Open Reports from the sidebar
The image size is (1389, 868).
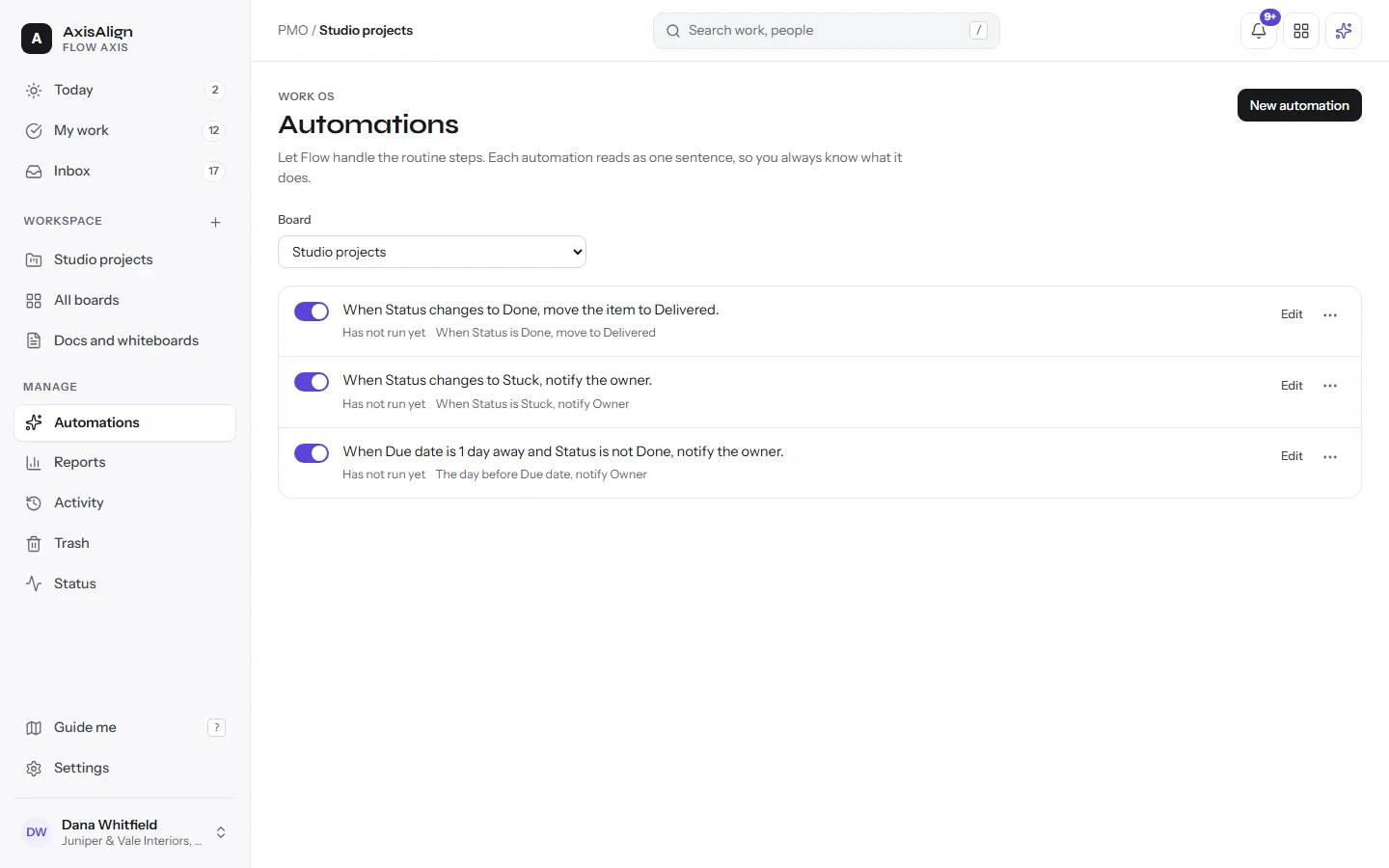(125, 463)
